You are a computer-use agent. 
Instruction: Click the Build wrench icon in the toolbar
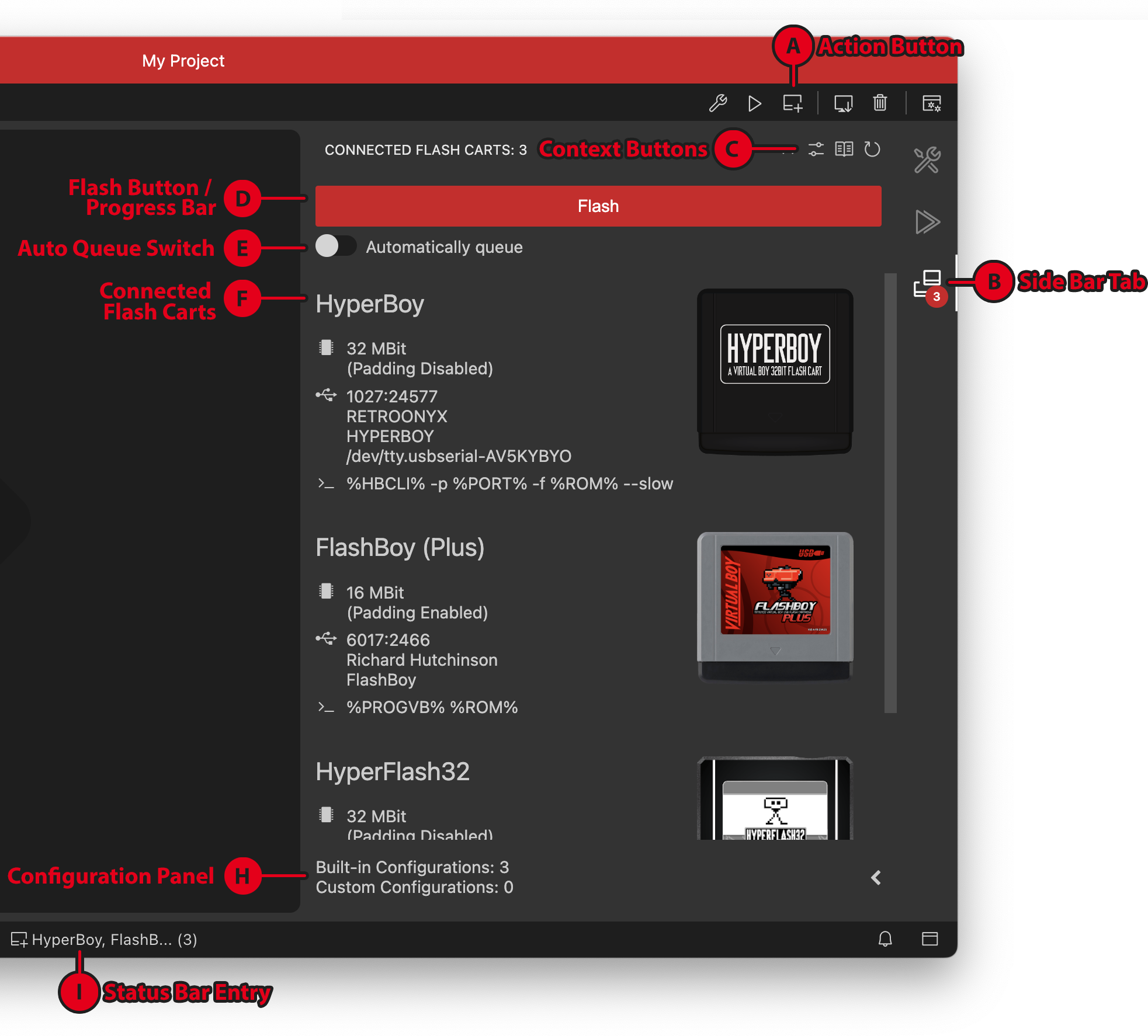tap(718, 103)
